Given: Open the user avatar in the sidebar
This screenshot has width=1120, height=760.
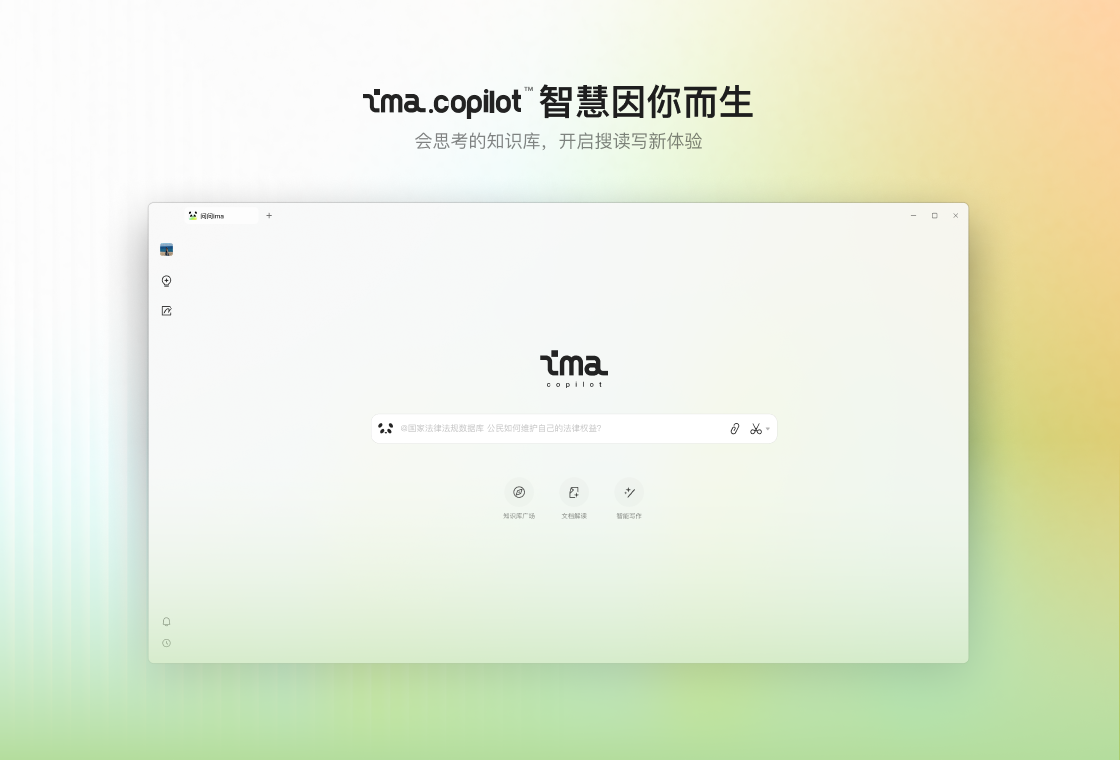Looking at the screenshot, I should pyautogui.click(x=166, y=249).
